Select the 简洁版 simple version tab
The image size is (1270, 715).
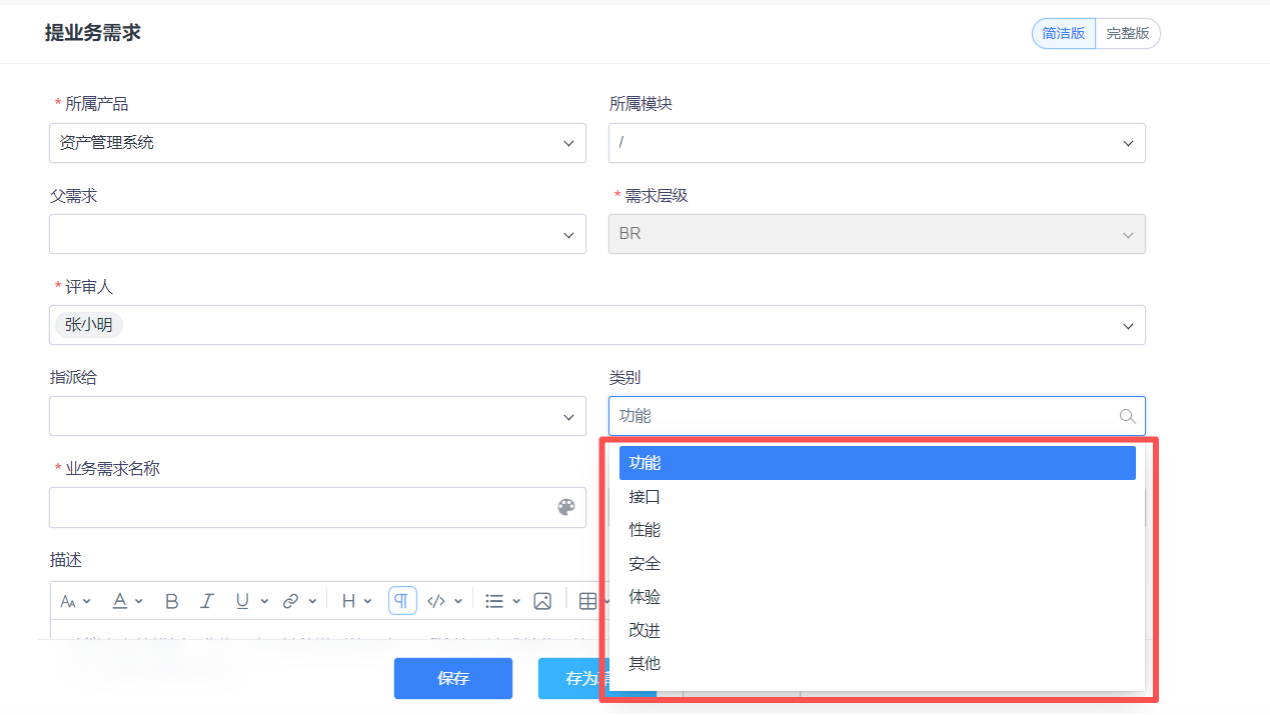1063,33
